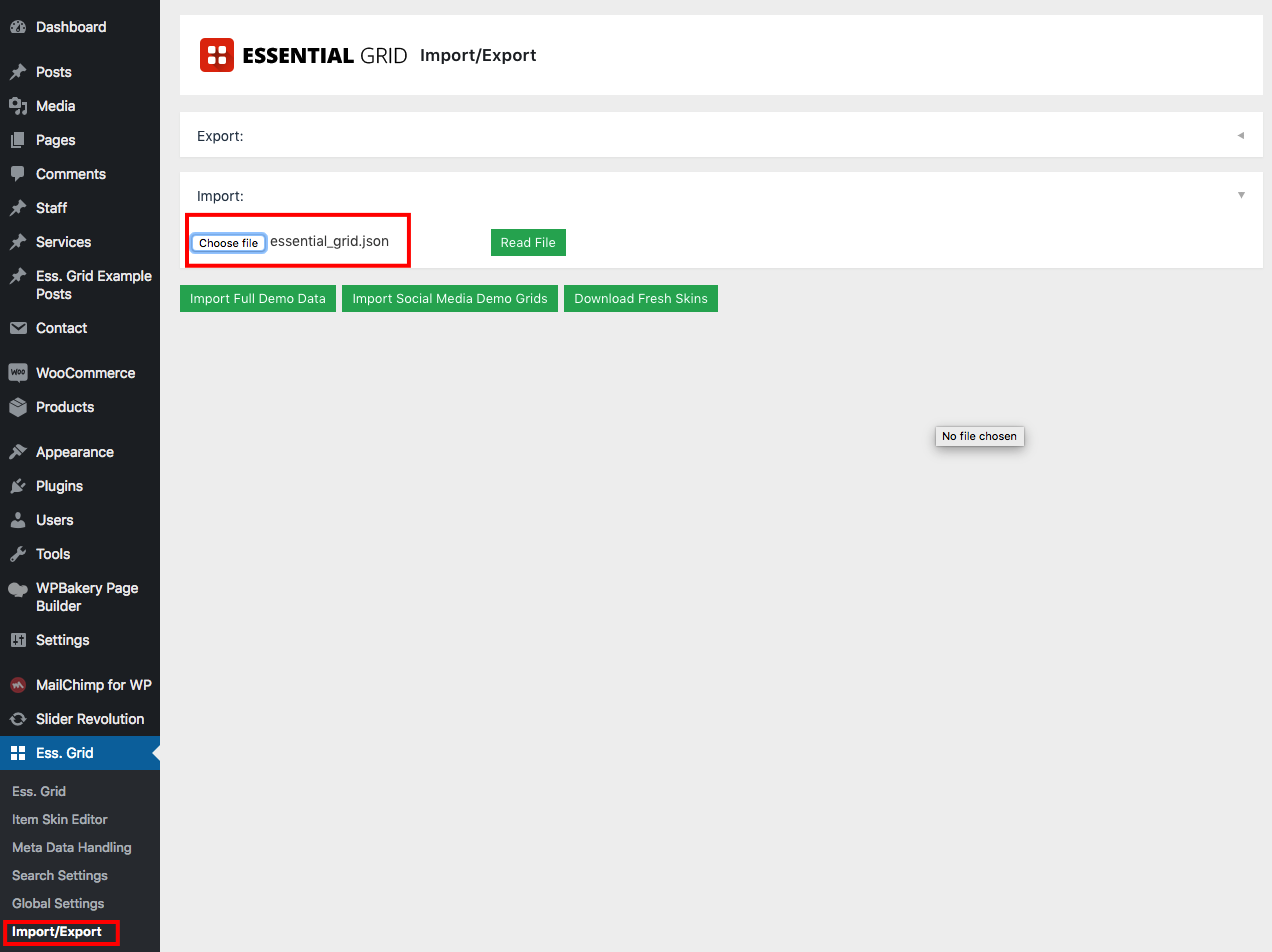Image resolution: width=1272 pixels, height=952 pixels.
Task: Click the WPBakery Page Builder cloud icon
Action: pos(18,589)
